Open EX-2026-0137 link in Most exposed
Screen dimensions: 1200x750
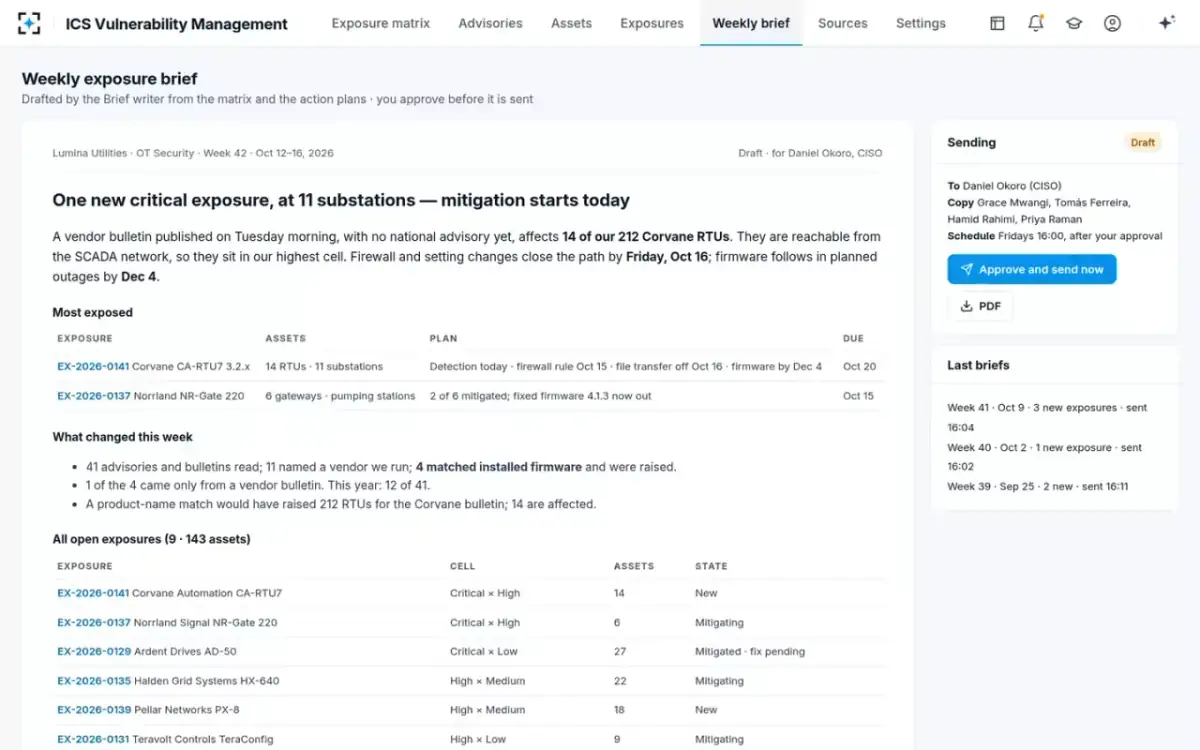93,396
